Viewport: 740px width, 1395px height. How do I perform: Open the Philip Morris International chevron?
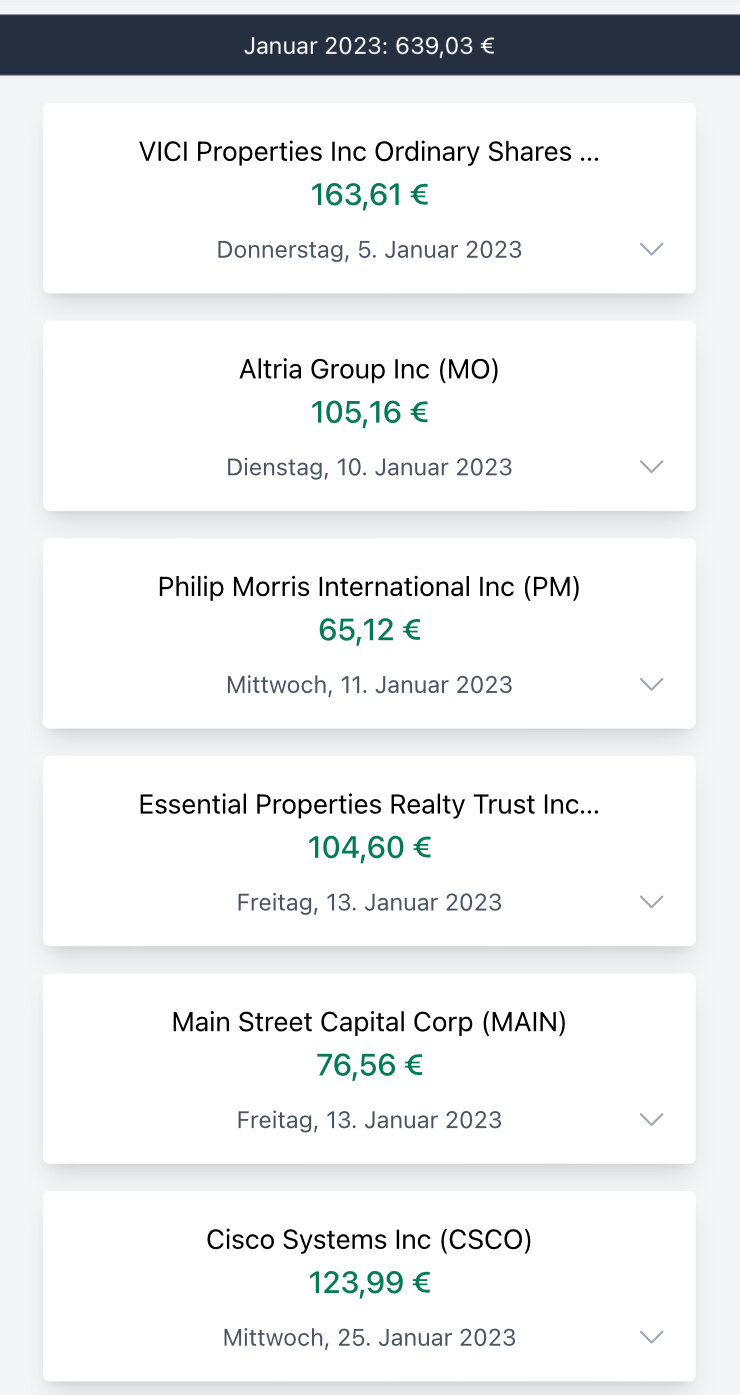[651, 685]
